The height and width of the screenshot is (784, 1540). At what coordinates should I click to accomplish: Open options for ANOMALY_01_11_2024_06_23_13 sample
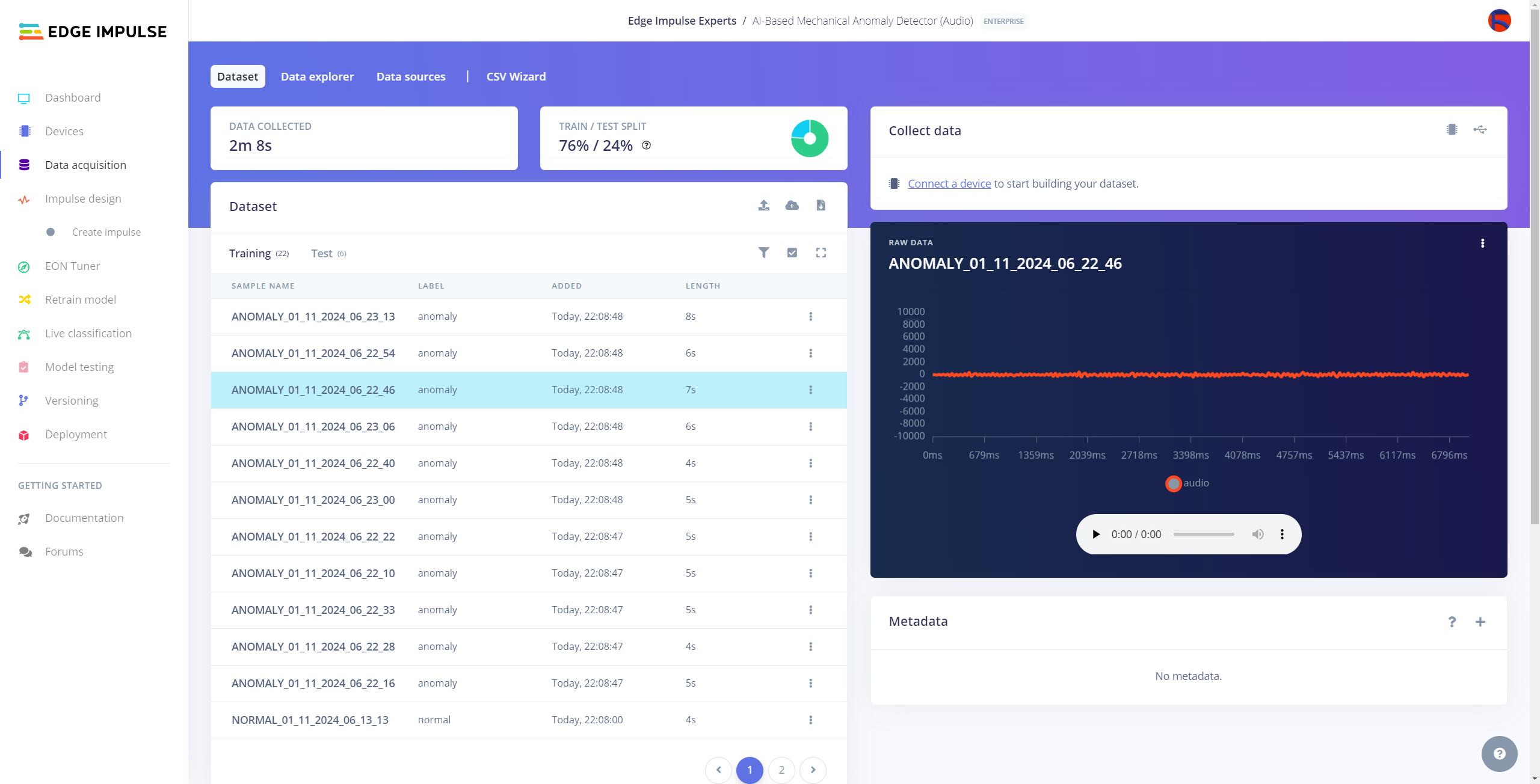810,316
